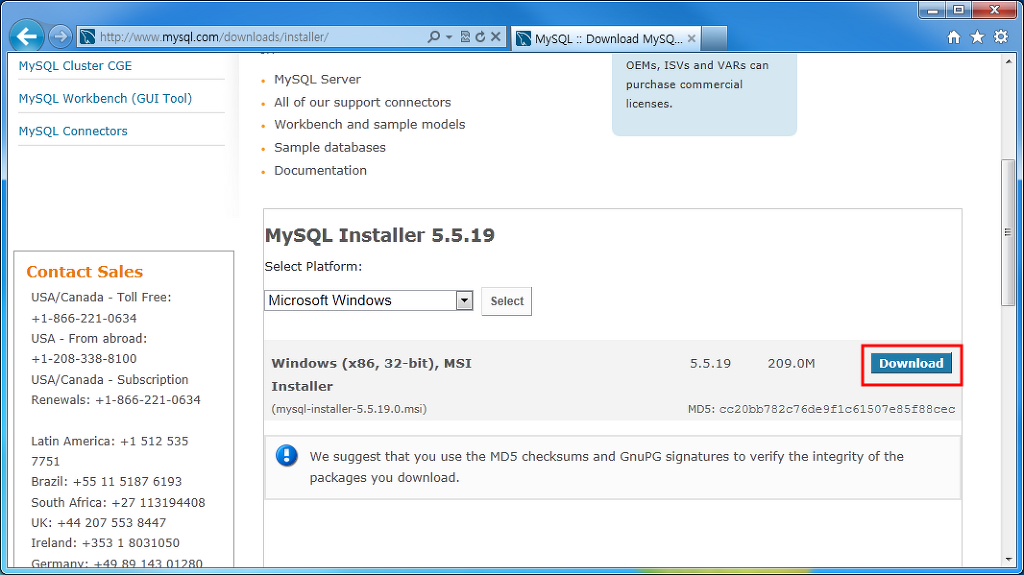Click the 'MySQL Server' list item
Image resolution: width=1024 pixels, height=575 pixels.
[x=317, y=79]
